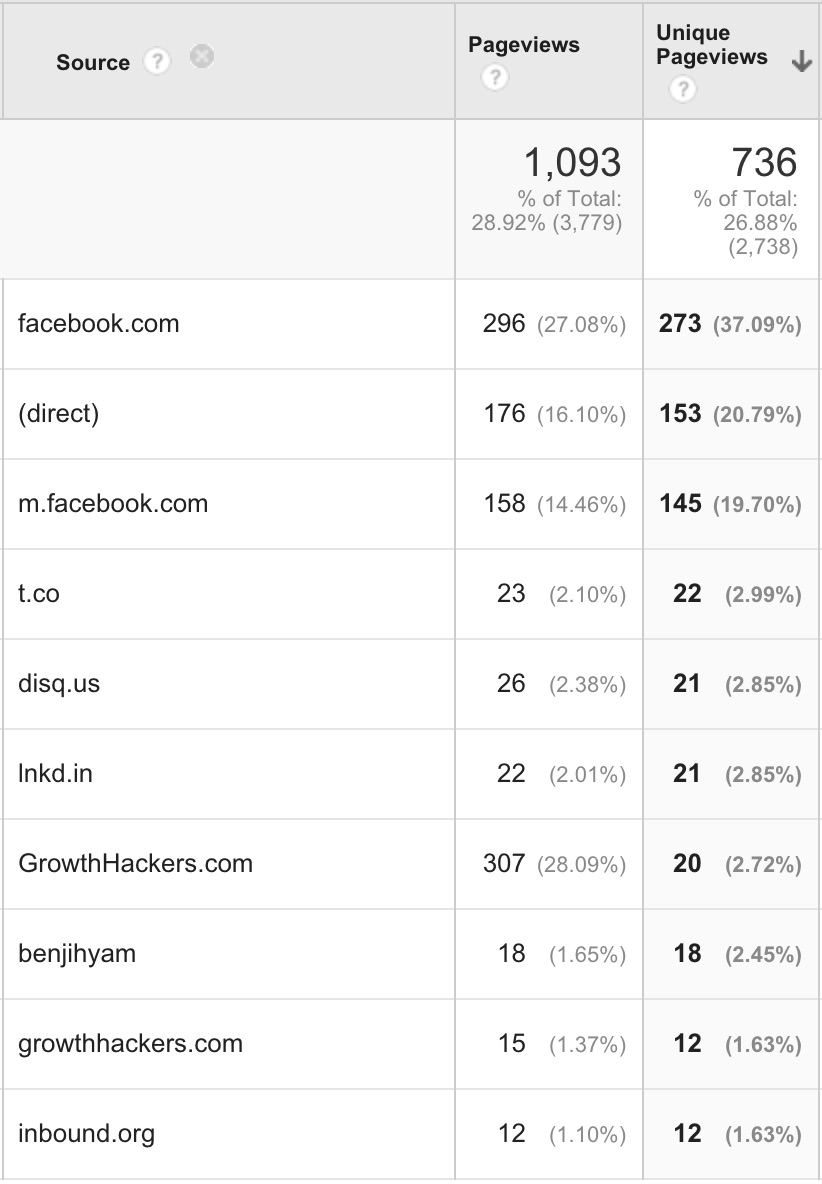Click the 1,093 total pageviews summary

(572, 162)
